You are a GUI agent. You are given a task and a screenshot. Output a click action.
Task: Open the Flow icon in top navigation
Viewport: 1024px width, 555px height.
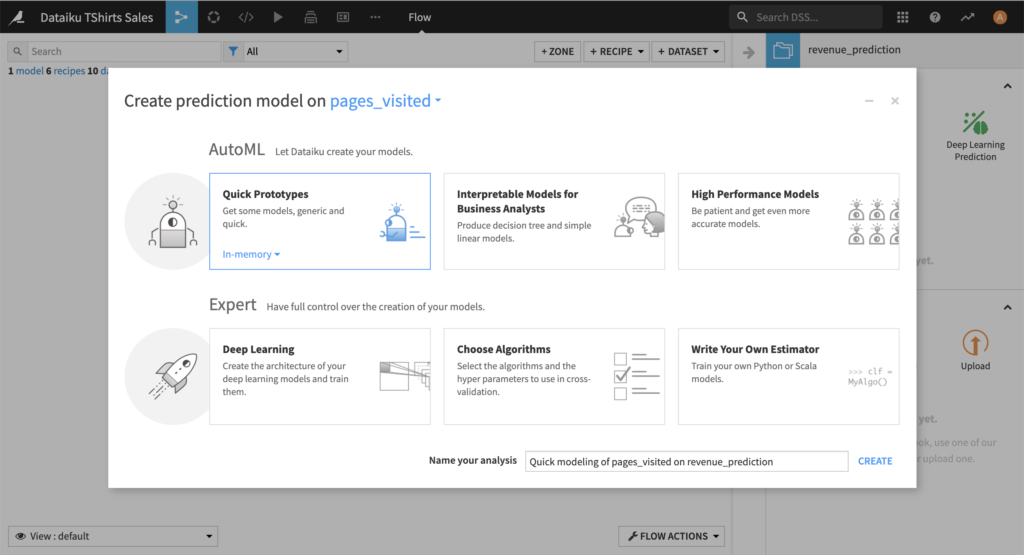pos(181,17)
